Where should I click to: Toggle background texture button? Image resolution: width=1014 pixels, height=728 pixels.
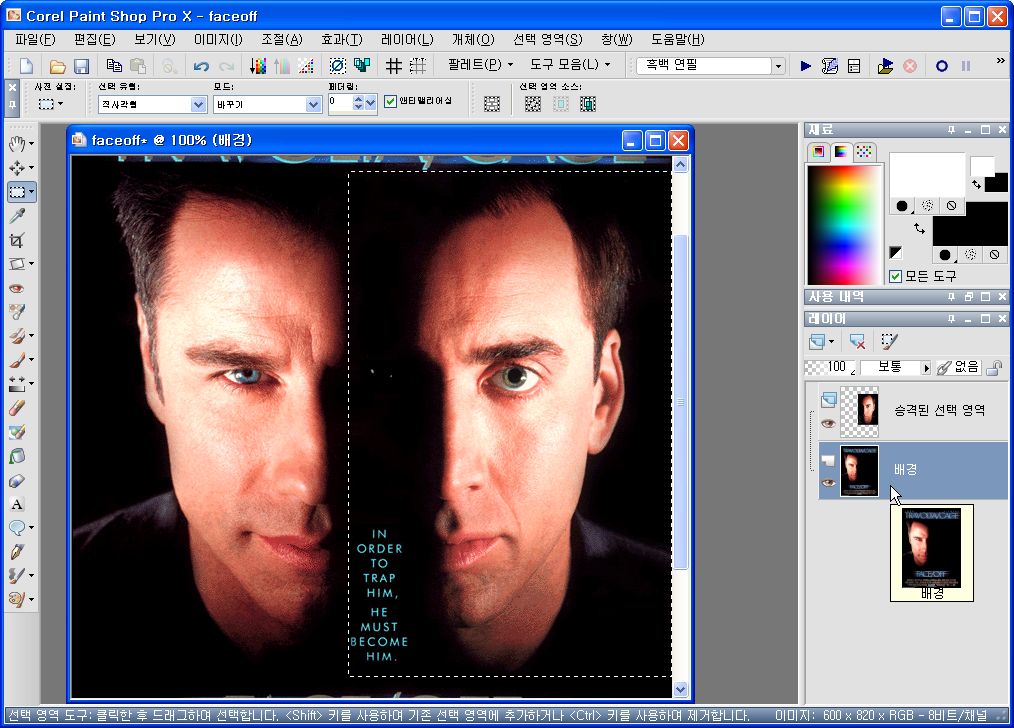(971, 254)
